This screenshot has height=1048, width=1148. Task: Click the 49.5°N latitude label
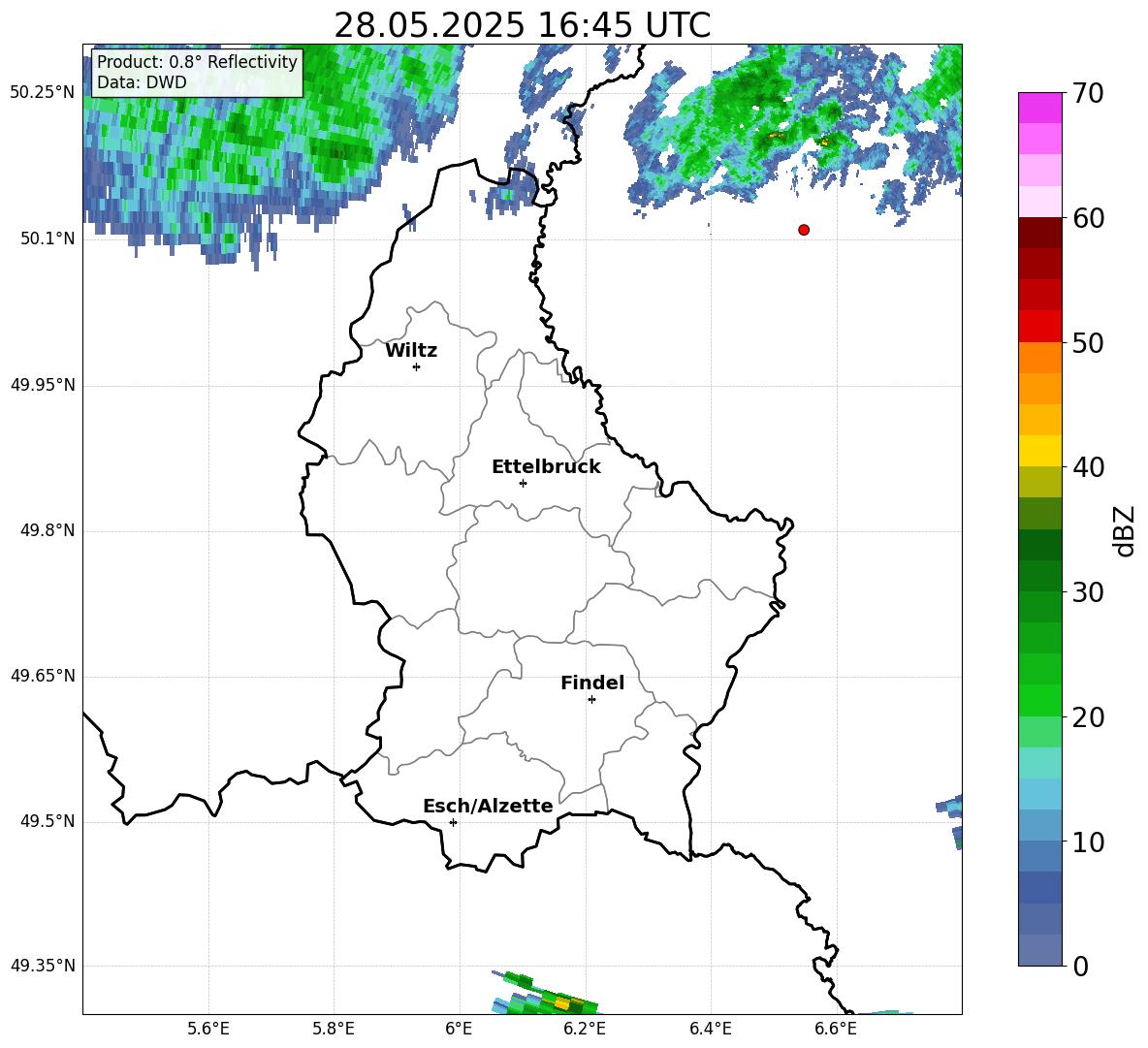pyautogui.click(x=48, y=822)
